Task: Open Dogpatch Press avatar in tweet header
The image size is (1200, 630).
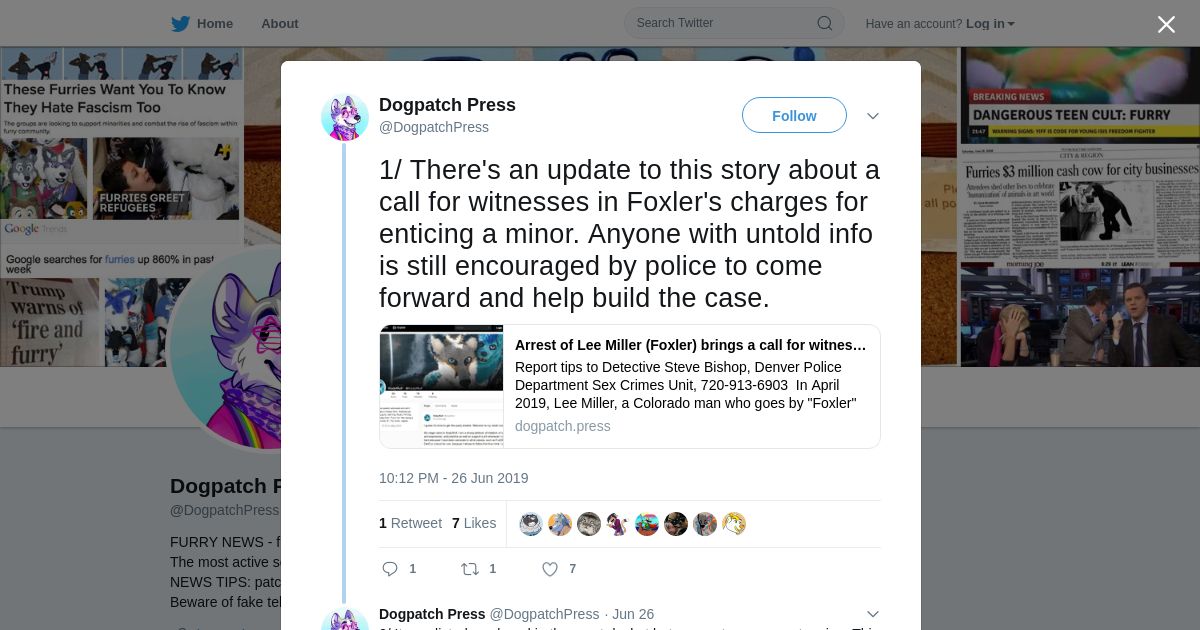Action: click(x=345, y=117)
